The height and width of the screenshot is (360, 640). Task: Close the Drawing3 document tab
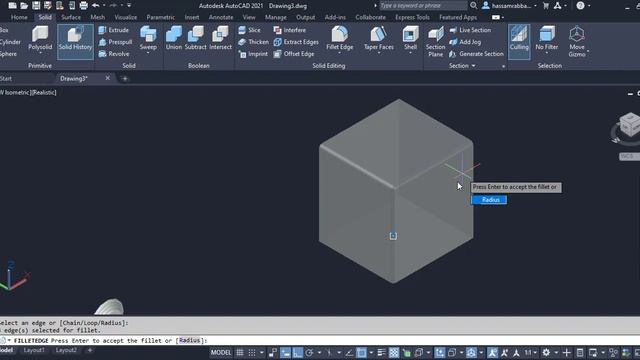click(x=107, y=78)
